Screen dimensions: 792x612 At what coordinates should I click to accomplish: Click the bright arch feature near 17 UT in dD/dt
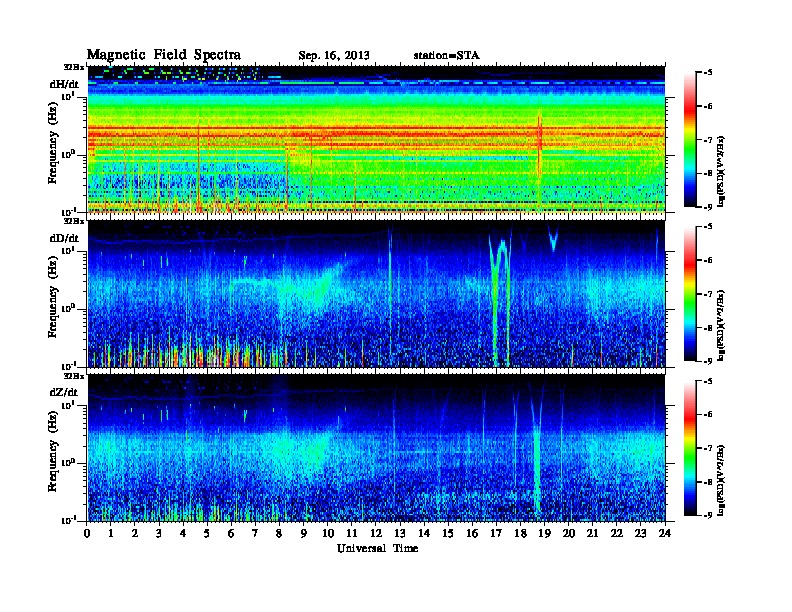tap(500, 298)
